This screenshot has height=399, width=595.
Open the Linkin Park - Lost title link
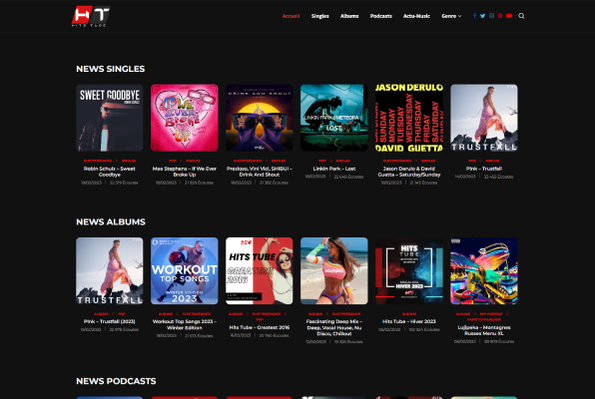point(334,169)
